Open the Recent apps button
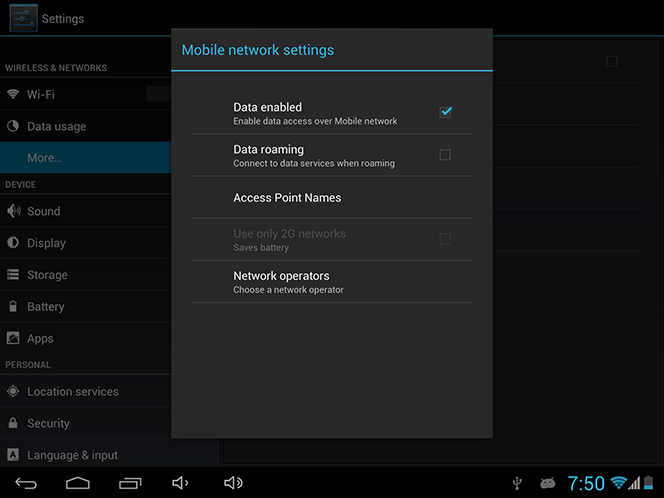Viewport: 664px width, 498px height. pos(130,483)
